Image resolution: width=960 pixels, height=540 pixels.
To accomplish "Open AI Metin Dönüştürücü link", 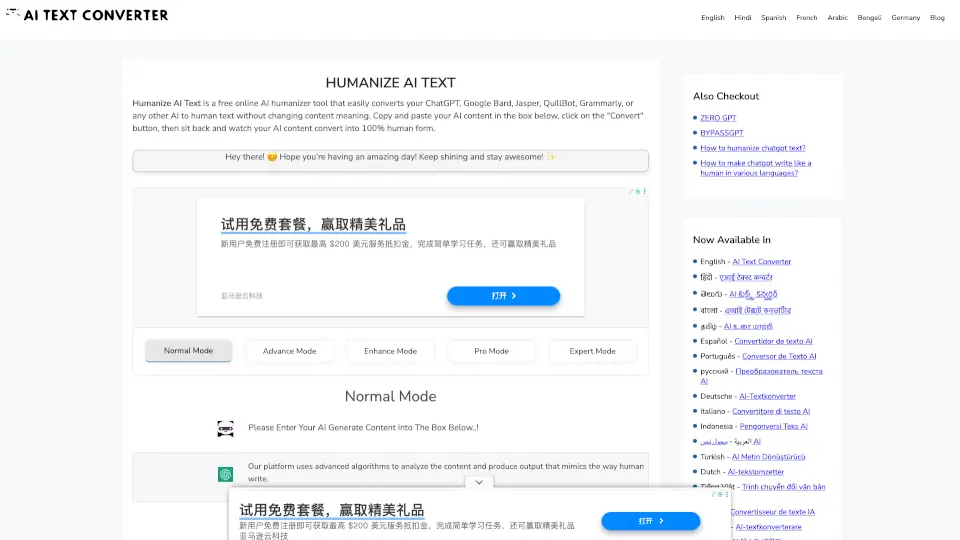I will 768,457.
